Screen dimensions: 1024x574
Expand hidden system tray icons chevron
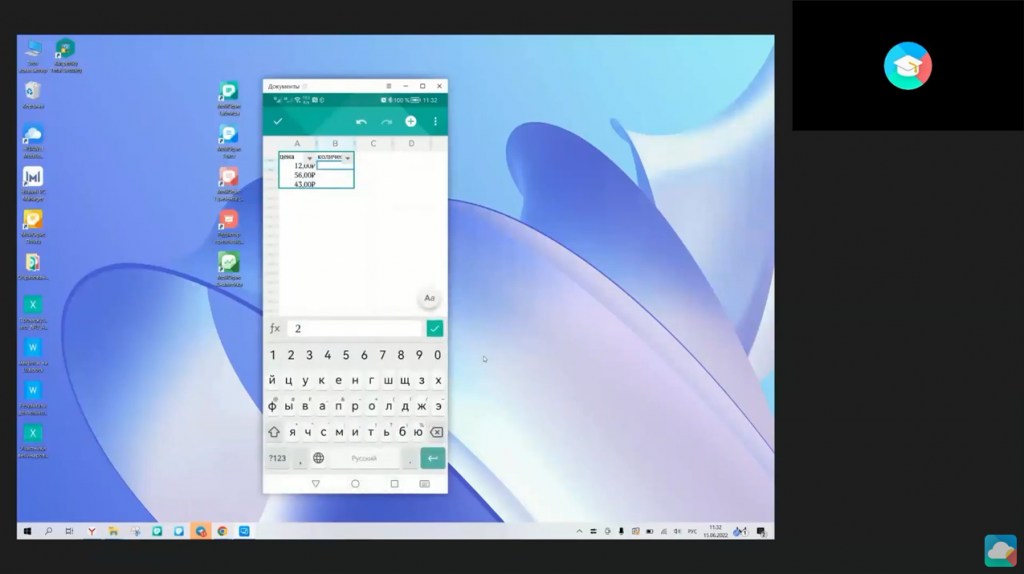(x=579, y=532)
